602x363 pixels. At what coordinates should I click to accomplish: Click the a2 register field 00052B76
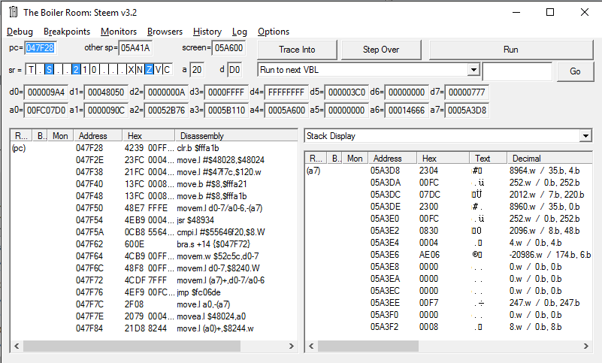point(166,111)
